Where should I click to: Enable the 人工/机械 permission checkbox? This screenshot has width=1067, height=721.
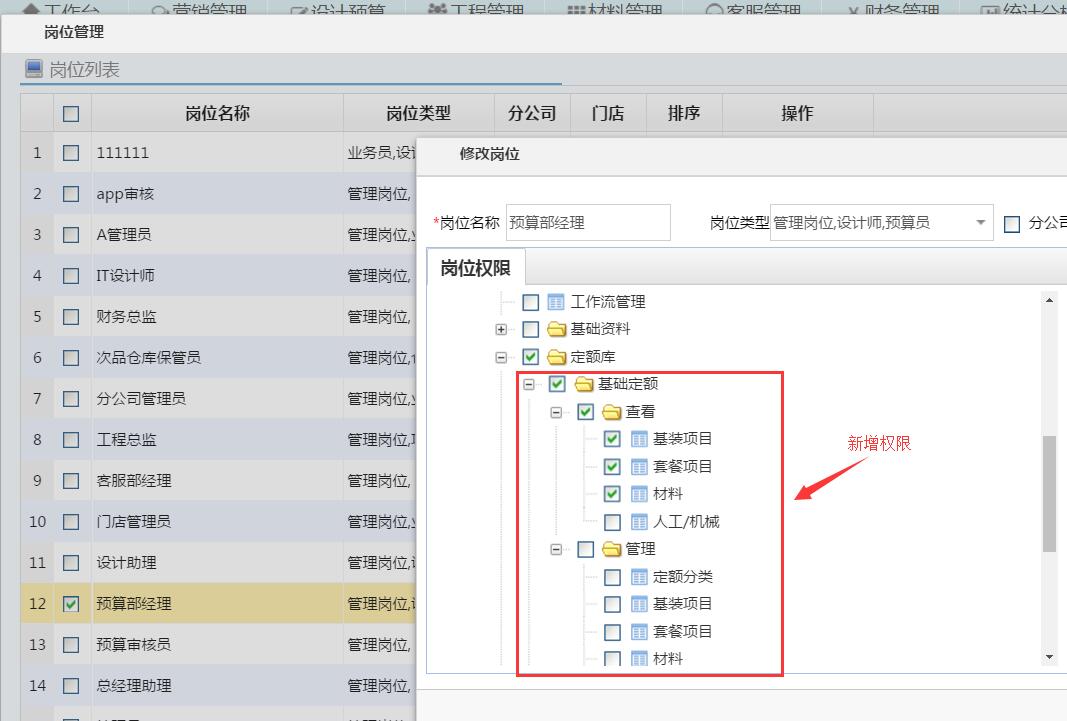[612, 522]
